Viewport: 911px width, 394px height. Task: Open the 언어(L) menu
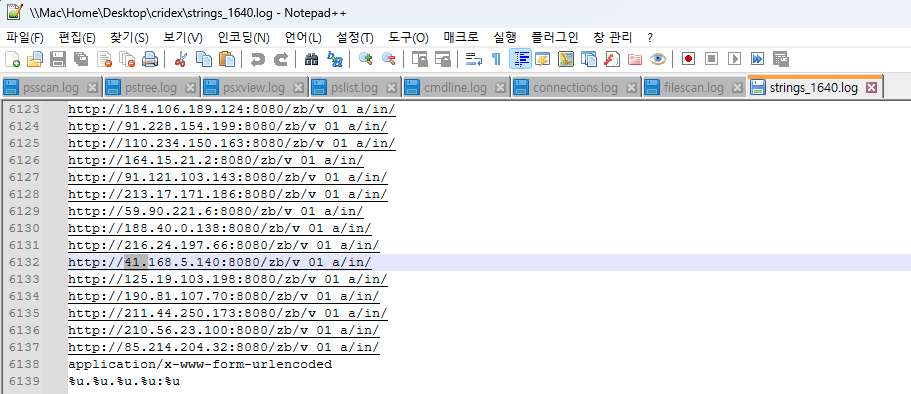pyautogui.click(x=303, y=38)
